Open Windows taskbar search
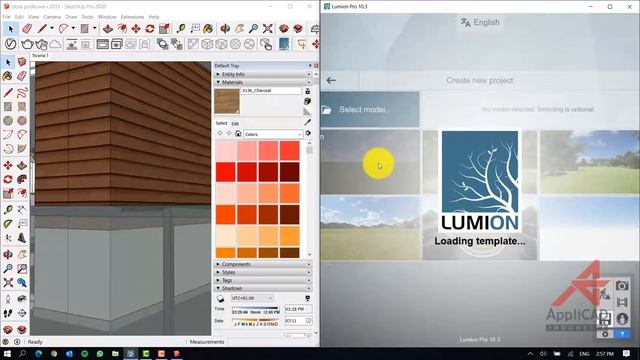Image resolution: width=640 pixels, height=360 pixels. click(23, 353)
